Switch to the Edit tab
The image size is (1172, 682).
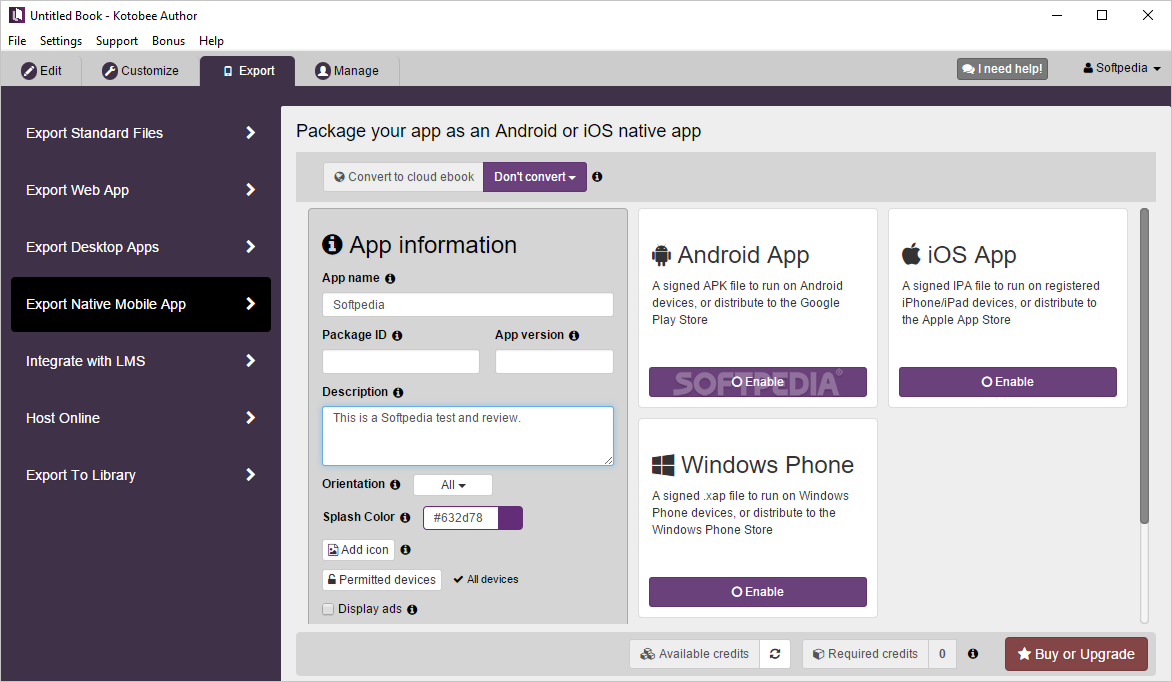point(42,71)
